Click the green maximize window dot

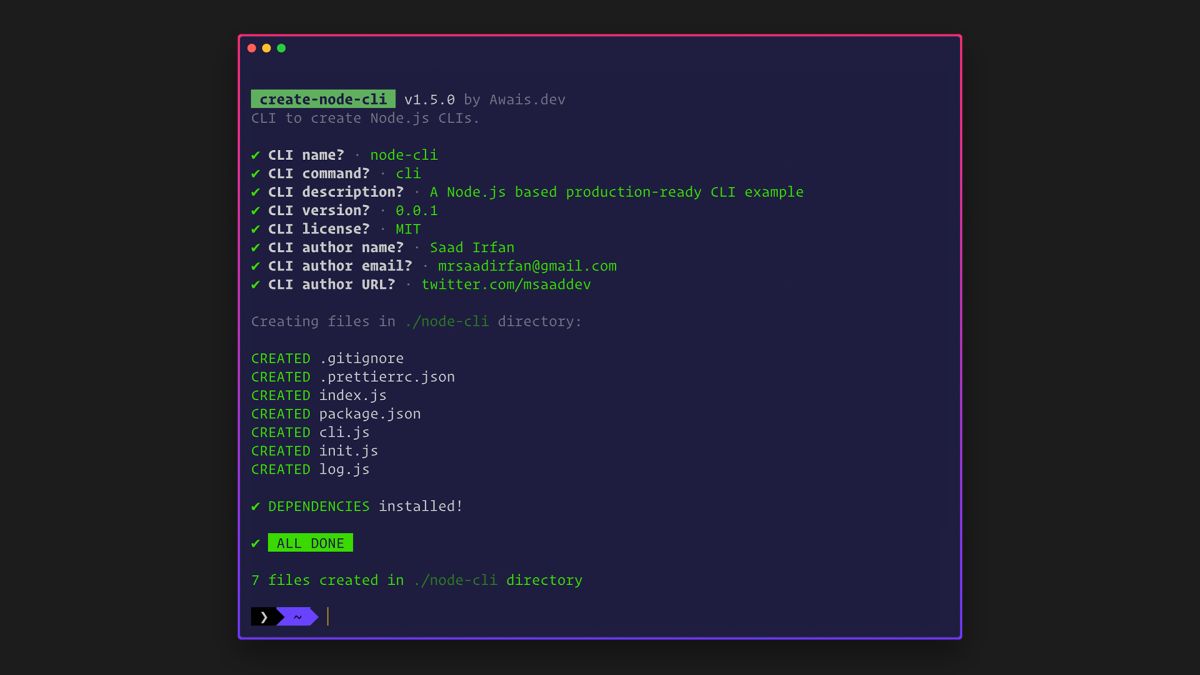click(281, 48)
